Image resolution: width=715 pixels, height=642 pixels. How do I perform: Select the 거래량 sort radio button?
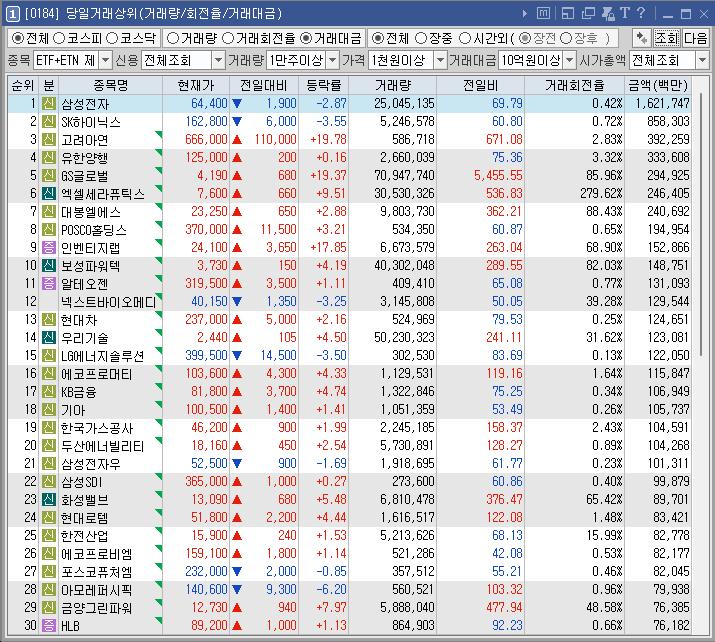click(173, 38)
